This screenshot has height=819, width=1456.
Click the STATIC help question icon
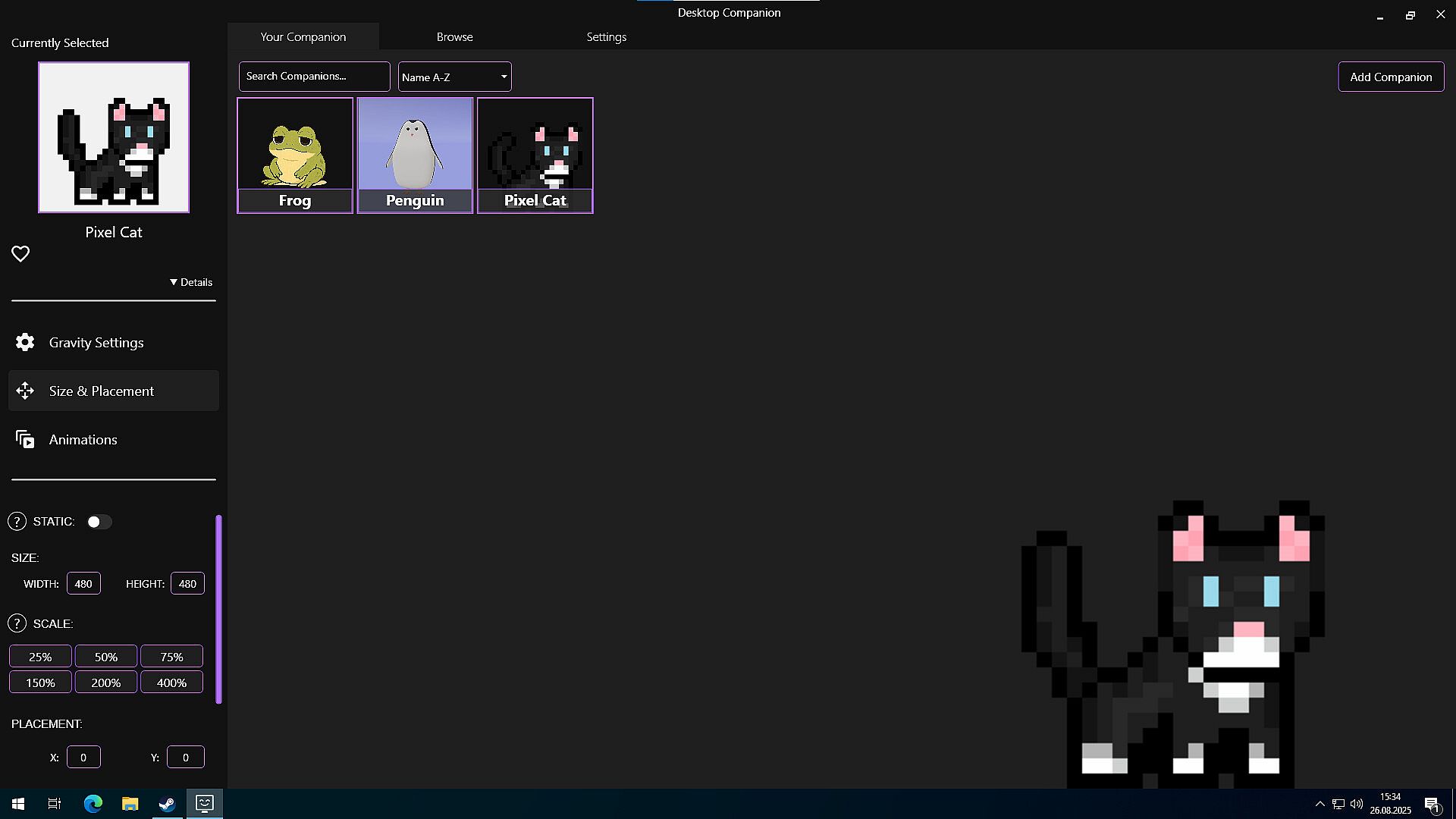point(17,522)
